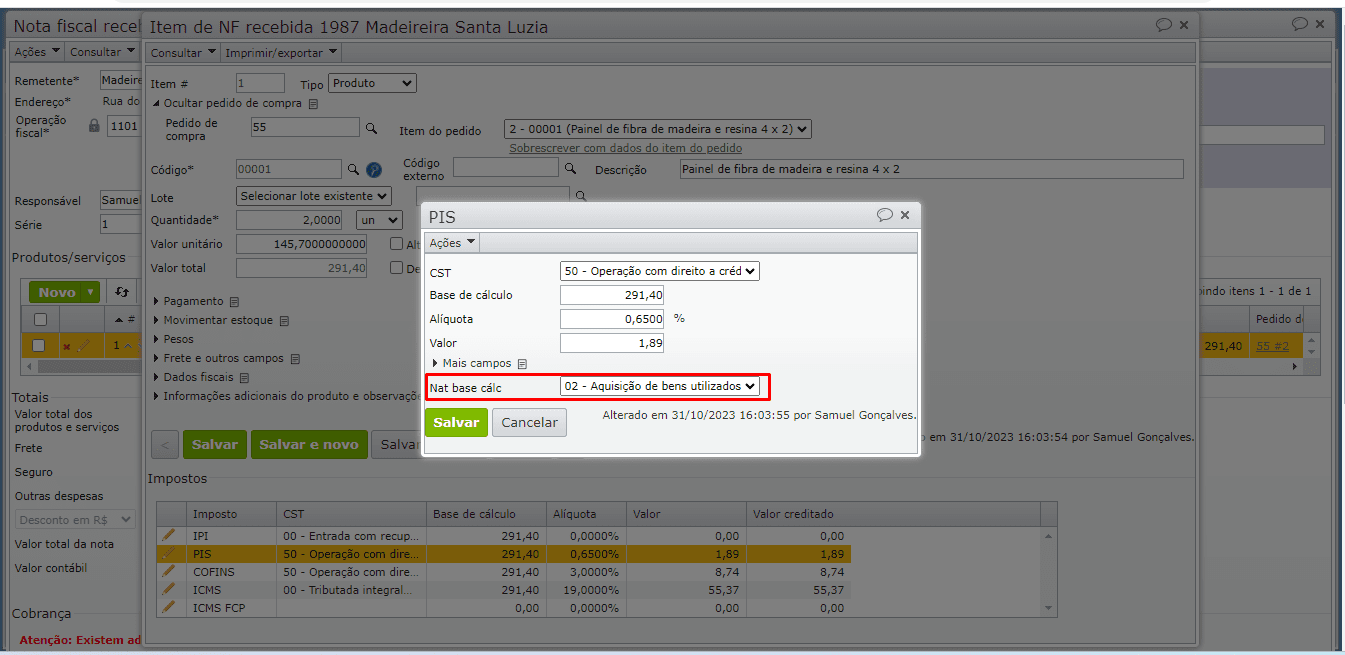
Task: Open Imprimir/exportar menu
Action: (x=281, y=53)
